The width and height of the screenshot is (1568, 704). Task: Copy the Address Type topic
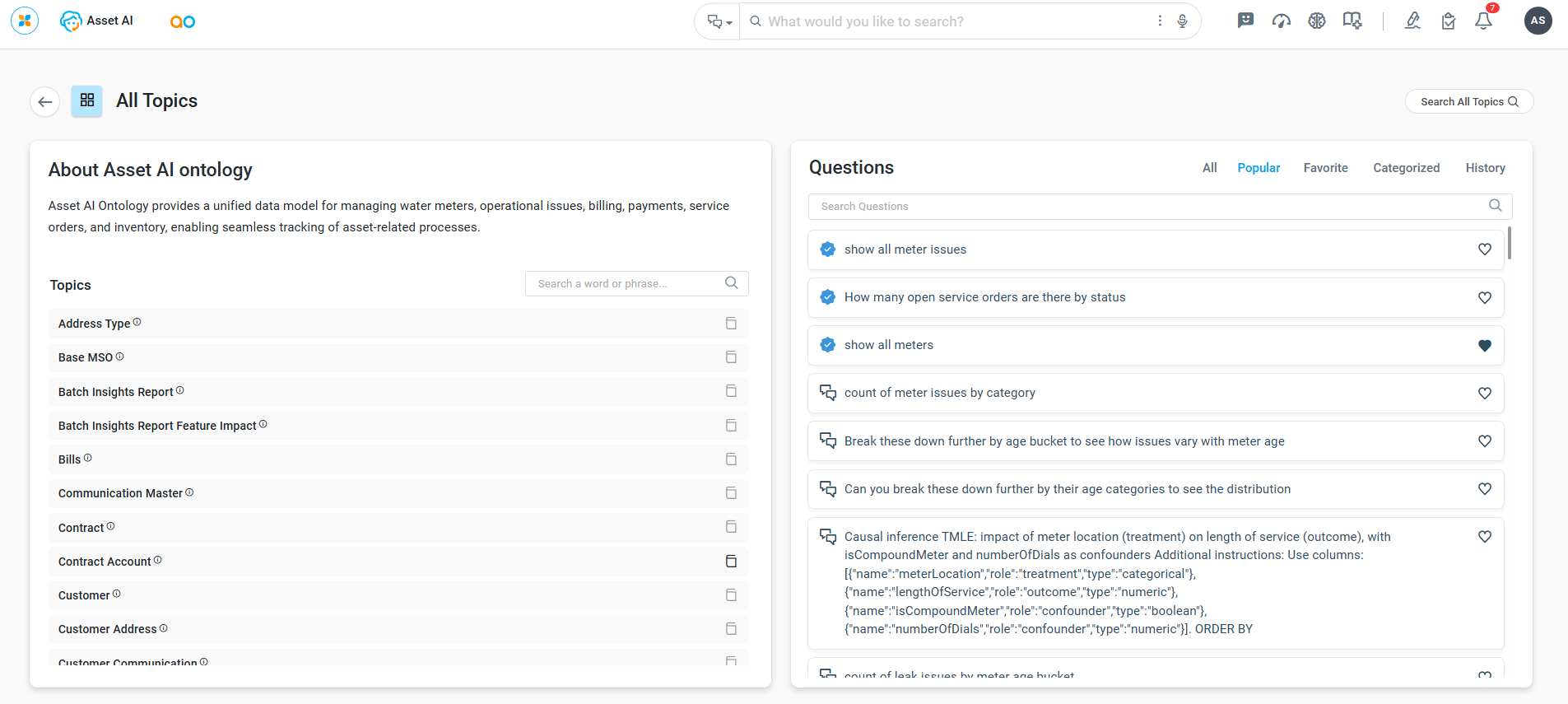coord(731,324)
